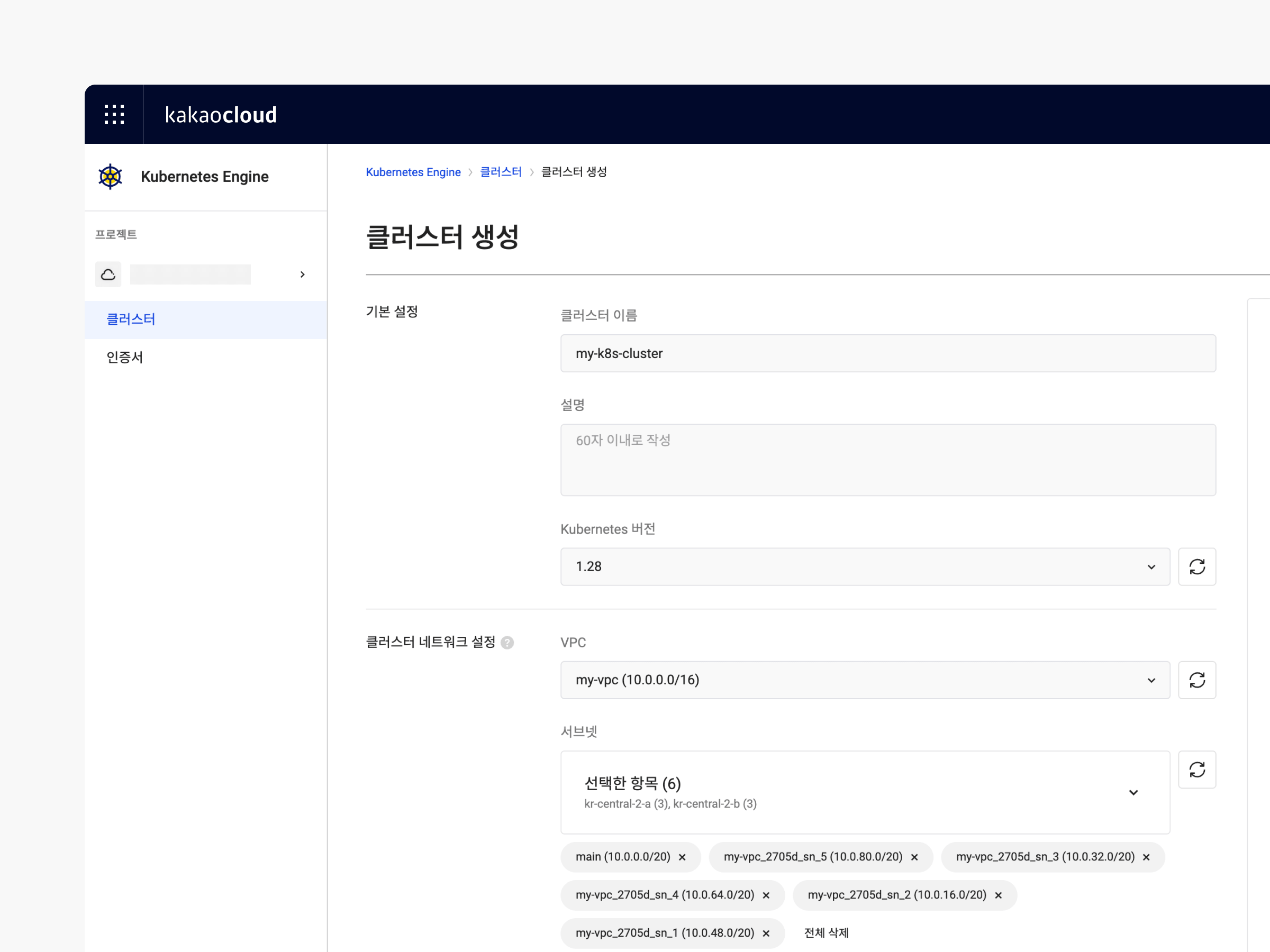The height and width of the screenshot is (952, 1270).
Task: Select the 인증서 sidebar menu item
Action: pos(205,357)
